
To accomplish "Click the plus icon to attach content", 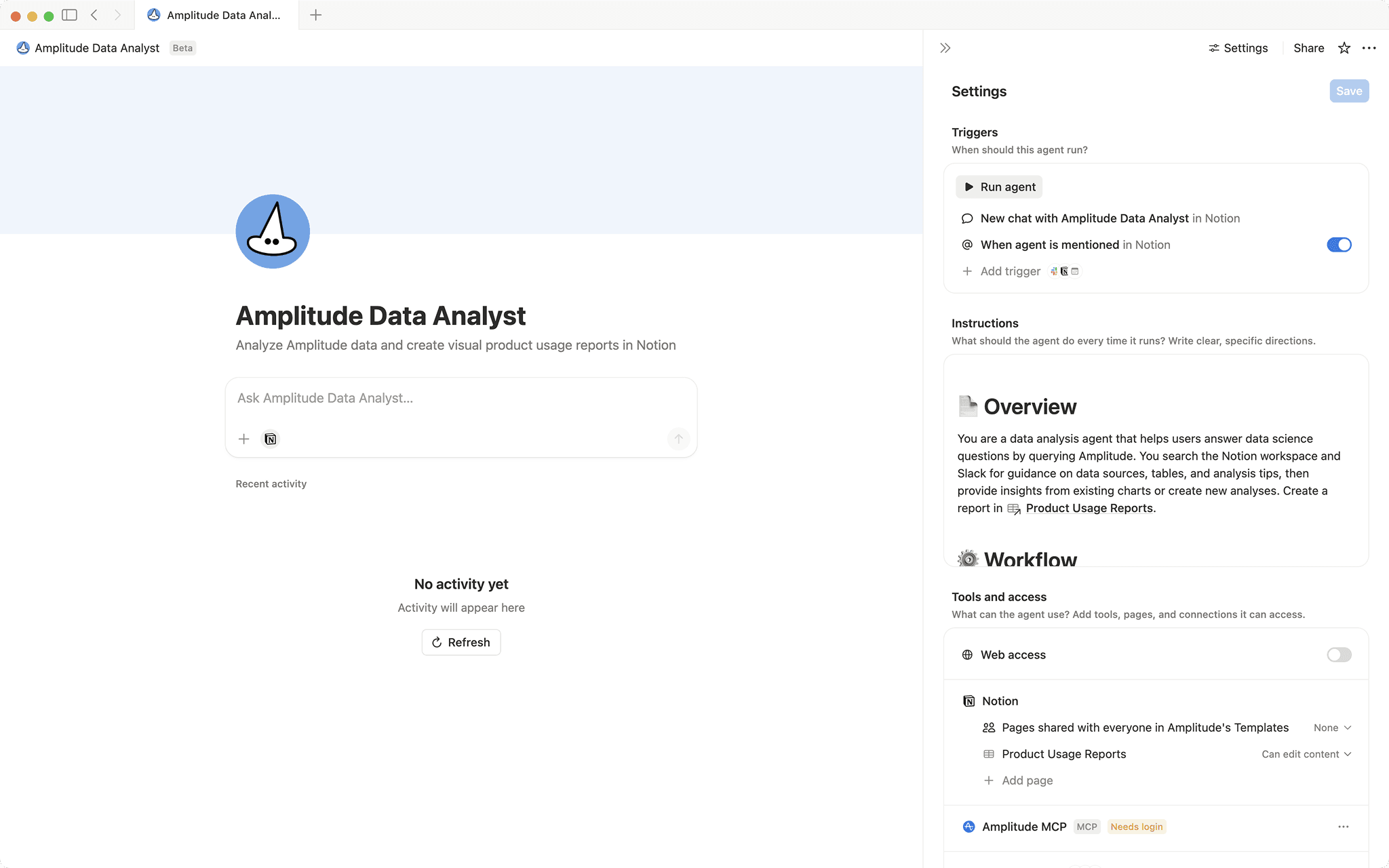I will (x=243, y=439).
